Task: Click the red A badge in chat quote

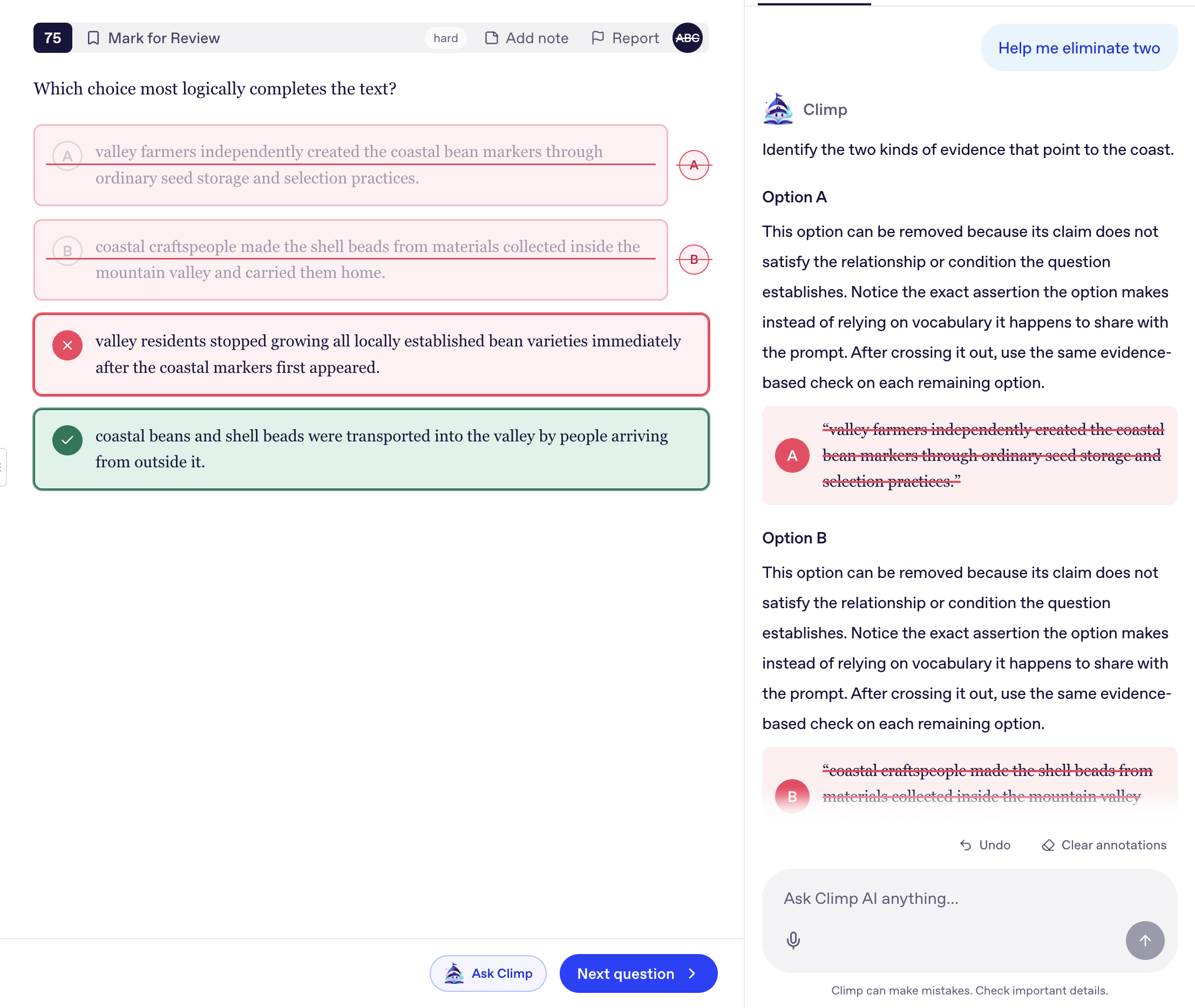Action: click(791, 455)
